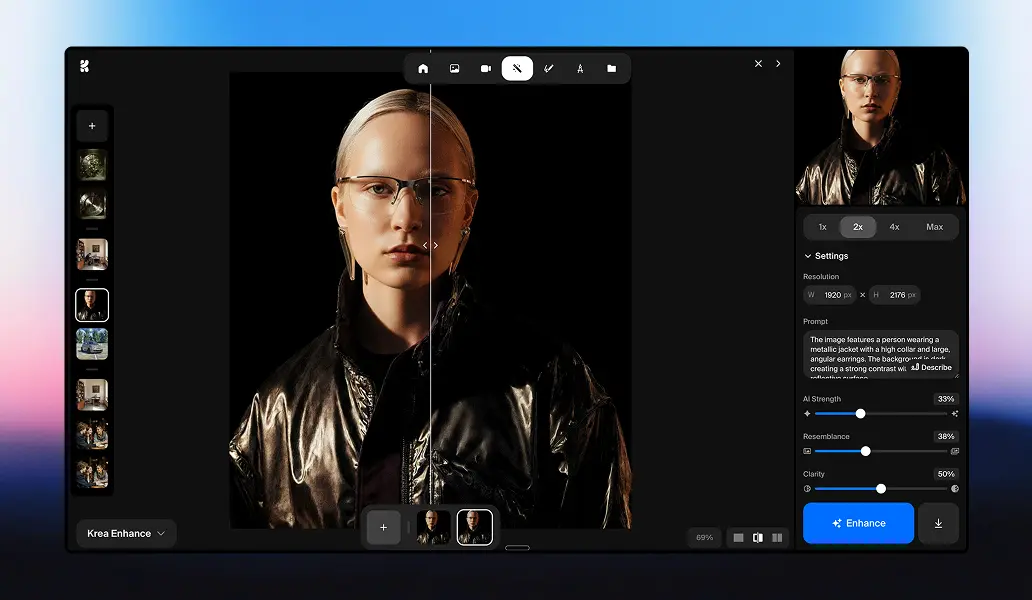Select the Edit brush tool
The height and width of the screenshot is (600, 1032).
click(549, 68)
